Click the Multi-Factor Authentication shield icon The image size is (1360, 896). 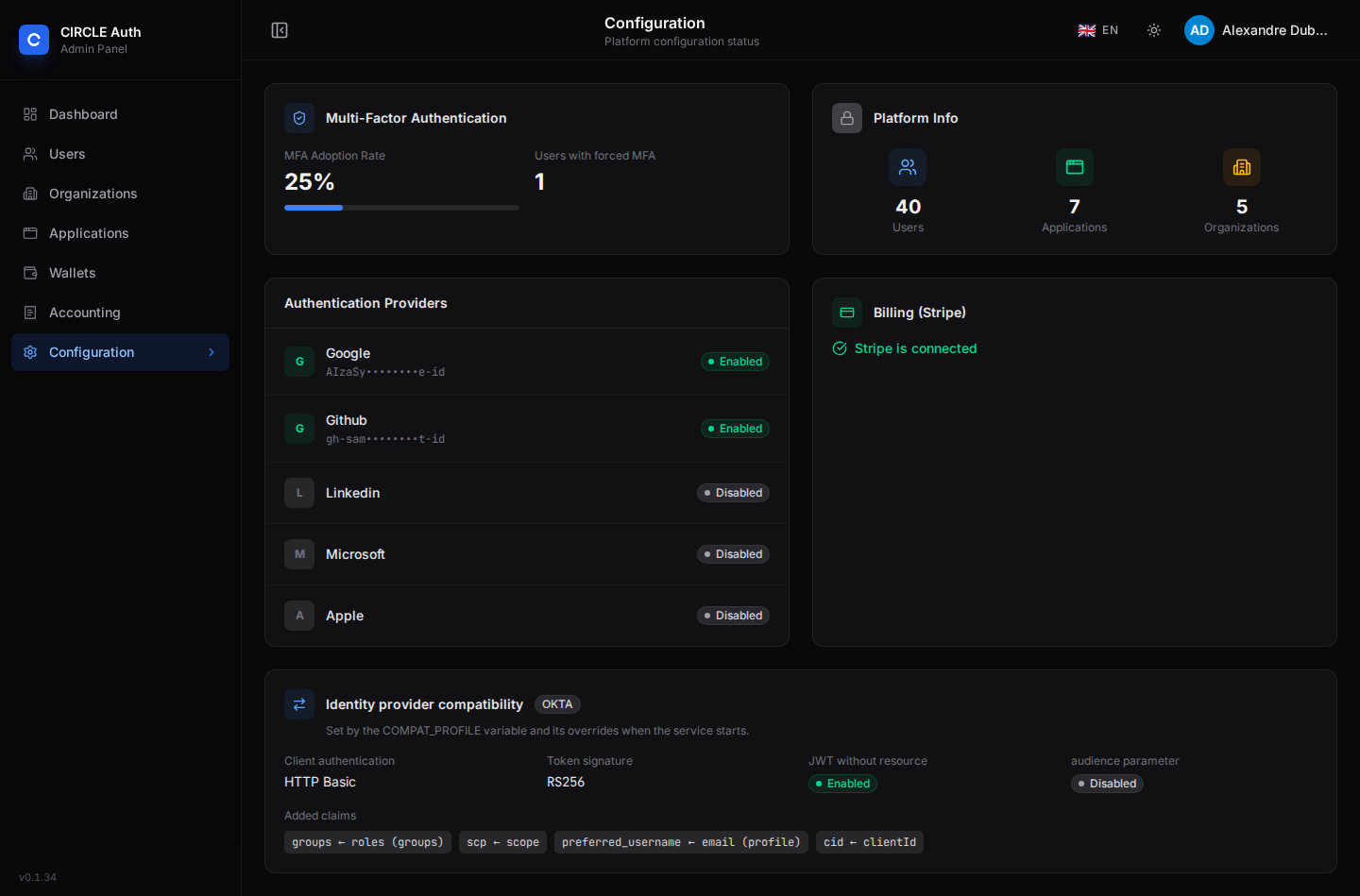point(299,118)
